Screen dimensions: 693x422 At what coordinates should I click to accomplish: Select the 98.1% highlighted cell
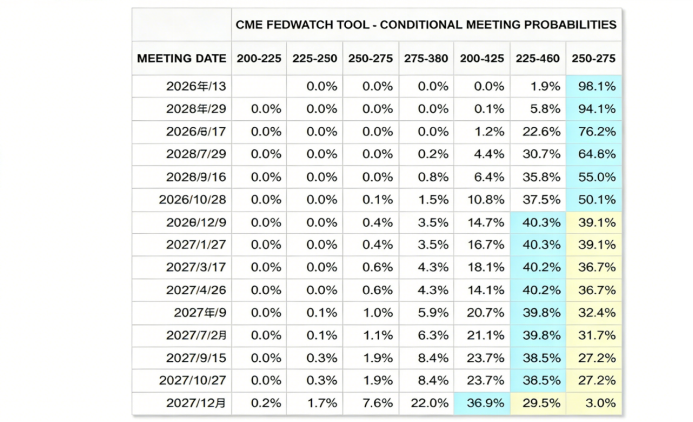pos(594,86)
